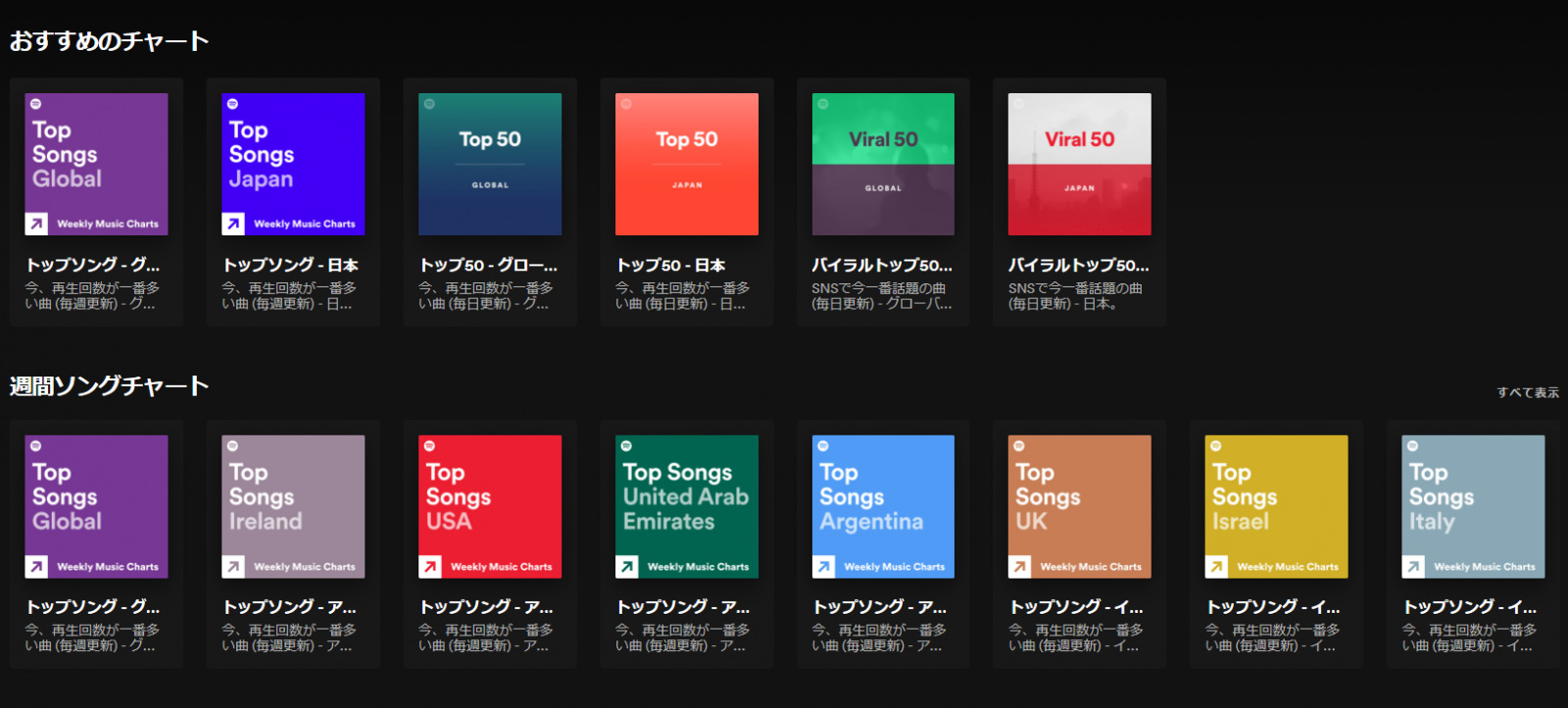
Task: Click card title below Top Songs Israel cover
Action: click(1273, 607)
